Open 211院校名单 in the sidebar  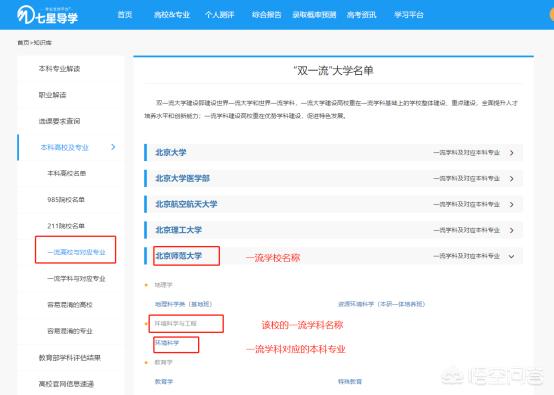[x=66, y=226]
